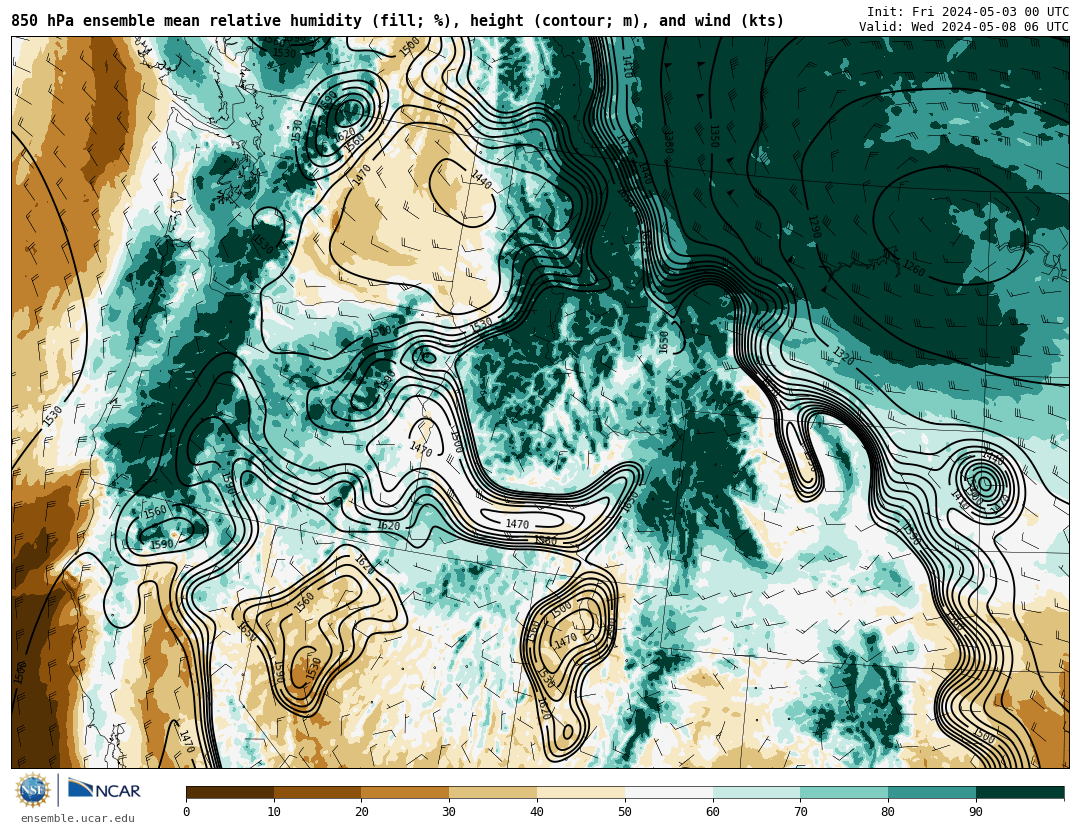Screen dimensions: 1080x831
Task: Click the Valid: Wed 2024-05-08 06 UTC text
Action: (x=964, y=27)
